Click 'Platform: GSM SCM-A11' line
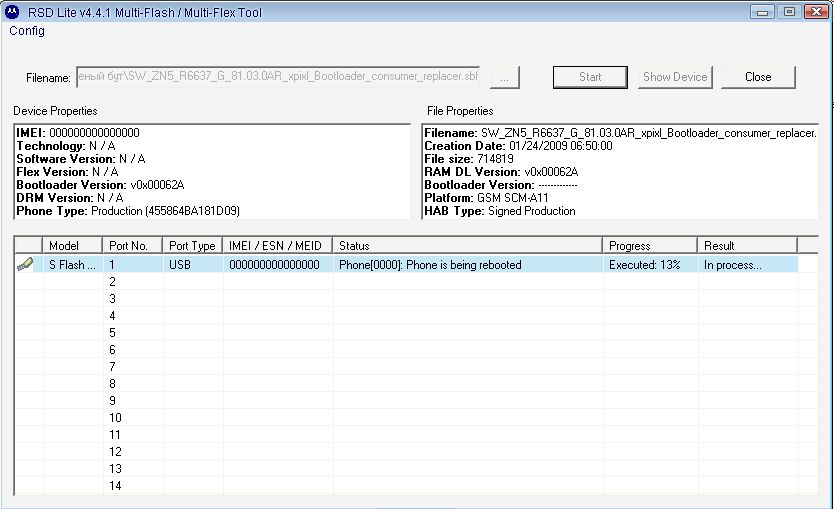834x509 pixels. (x=486, y=198)
